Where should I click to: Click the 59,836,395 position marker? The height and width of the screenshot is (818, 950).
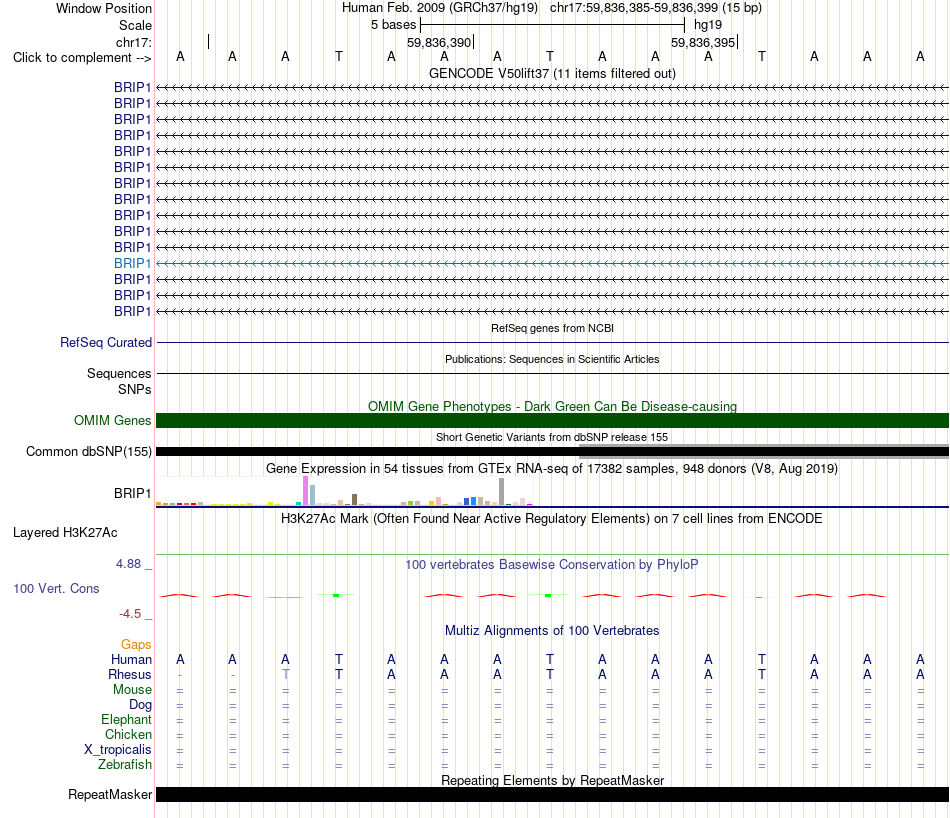click(x=704, y=42)
